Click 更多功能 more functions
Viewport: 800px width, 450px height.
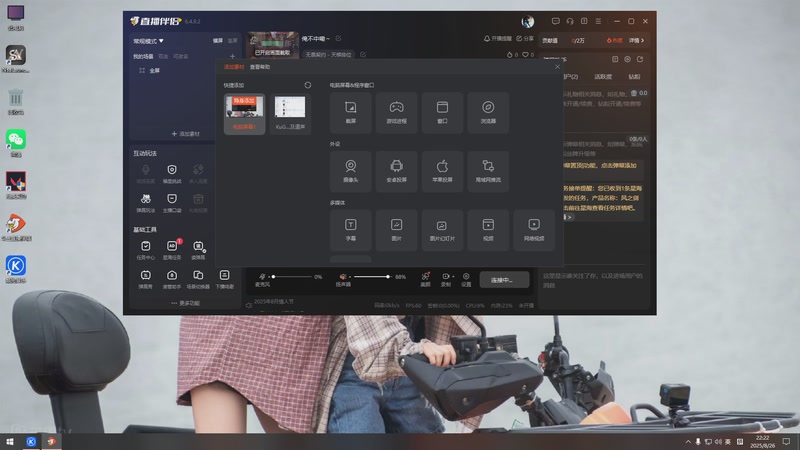tap(186, 303)
